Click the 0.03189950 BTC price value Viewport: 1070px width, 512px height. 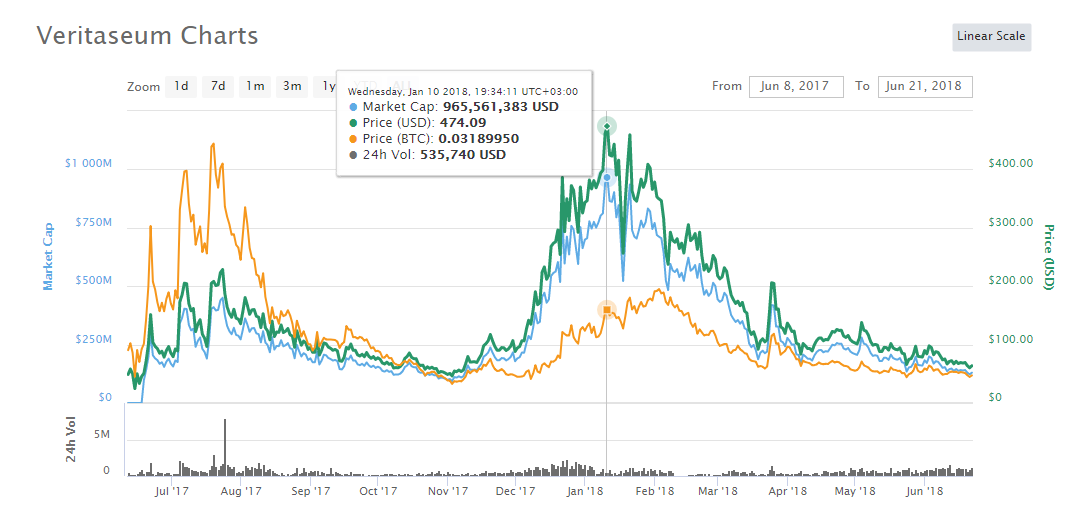coord(479,139)
